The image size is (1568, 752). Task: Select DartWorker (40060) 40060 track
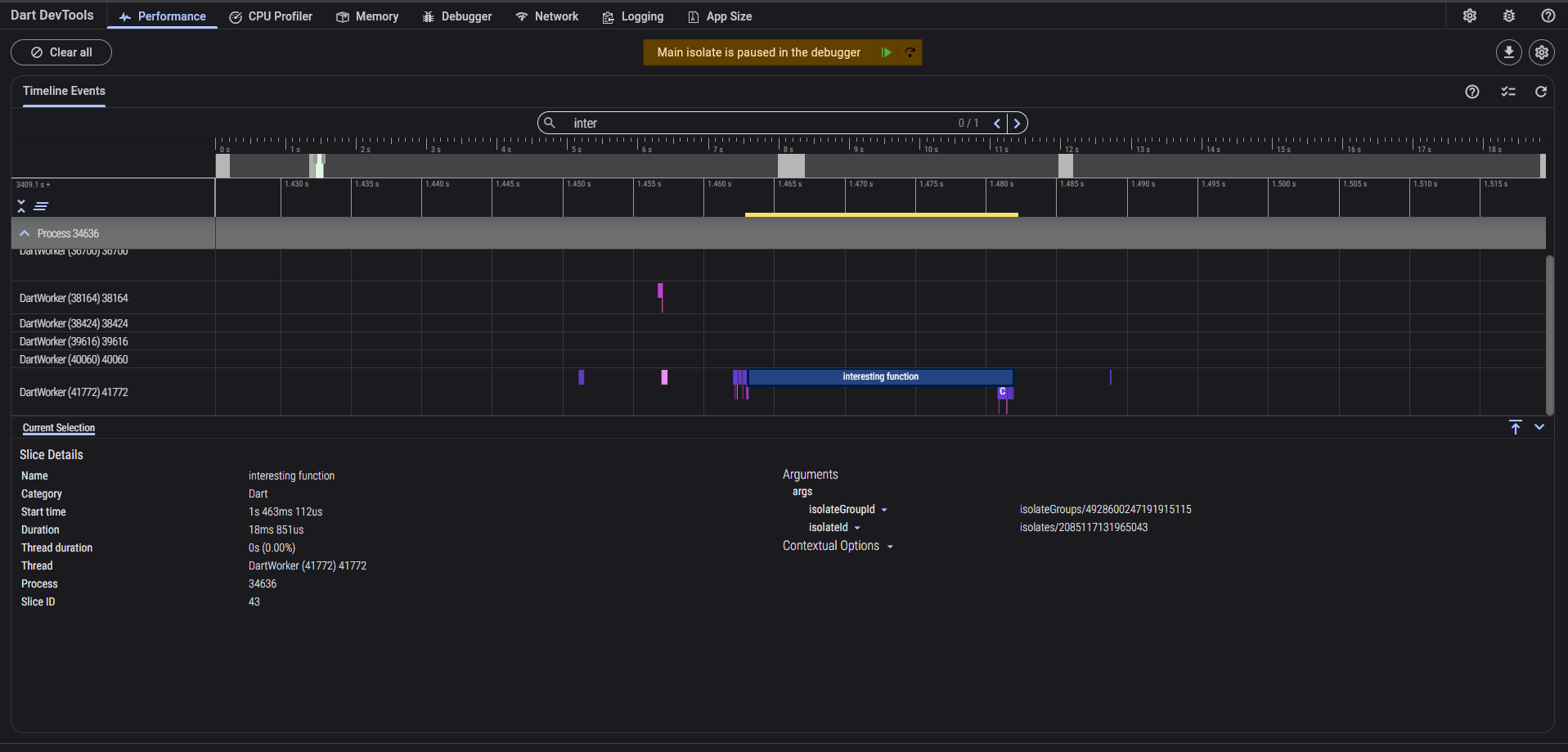[74, 359]
